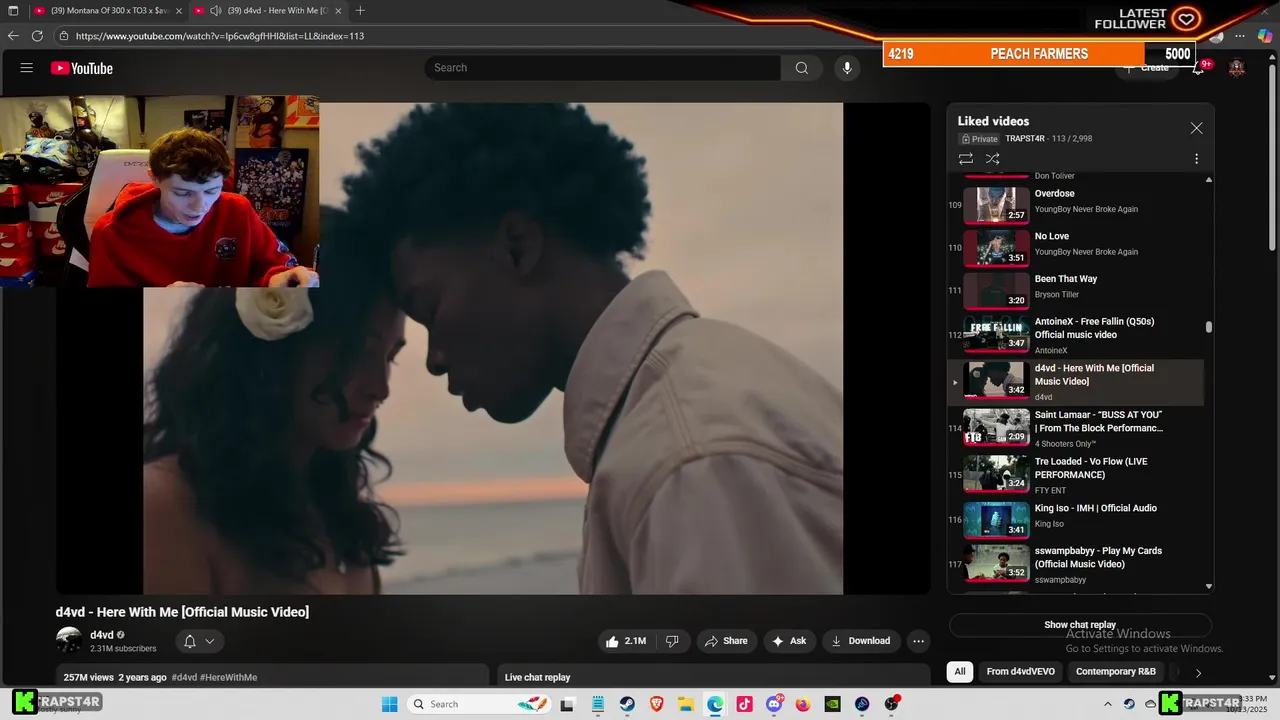The image size is (1280, 720).
Task: Close the Montana Of 300 tab
Action: tap(179, 10)
